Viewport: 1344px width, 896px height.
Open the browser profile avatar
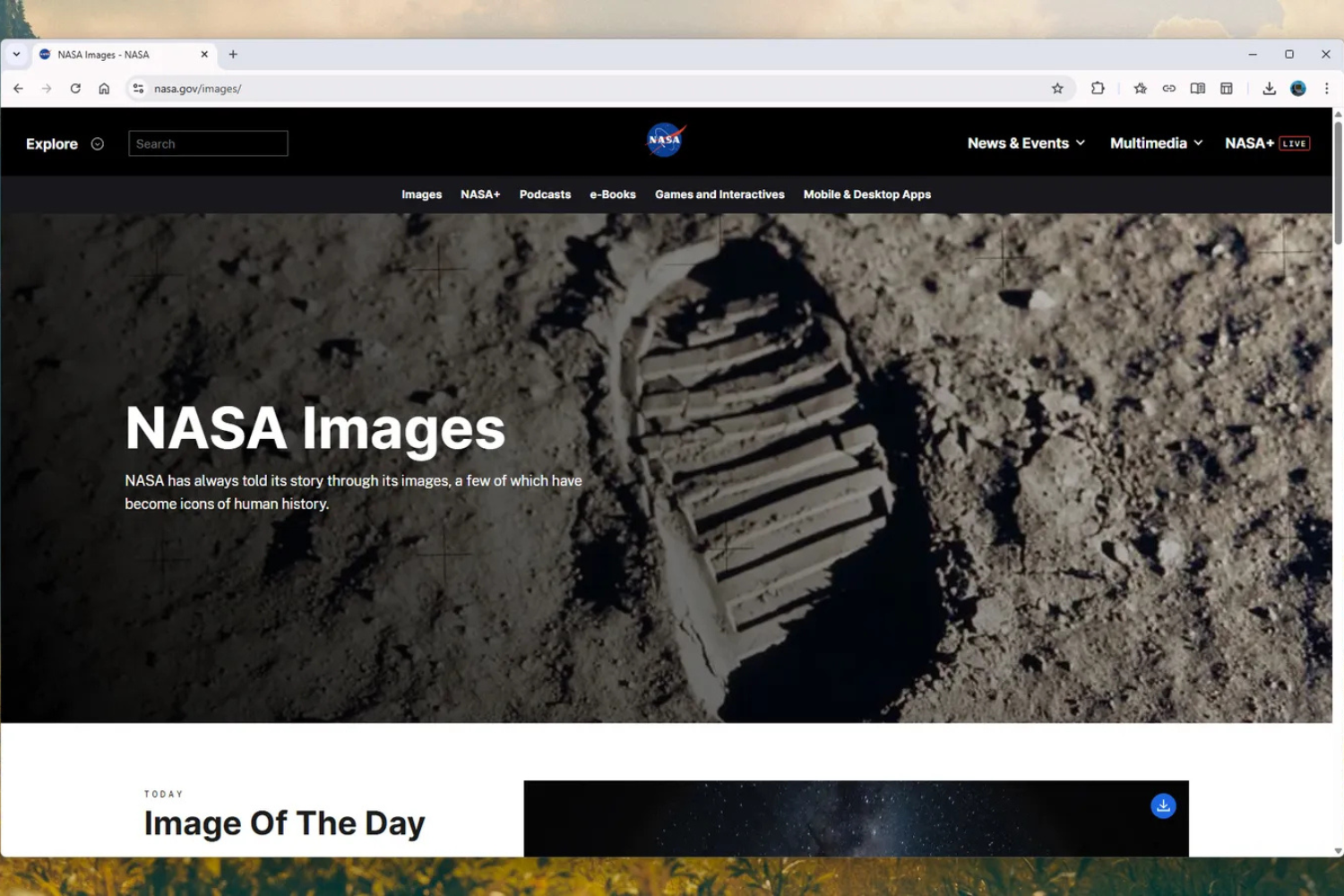coord(1298,89)
